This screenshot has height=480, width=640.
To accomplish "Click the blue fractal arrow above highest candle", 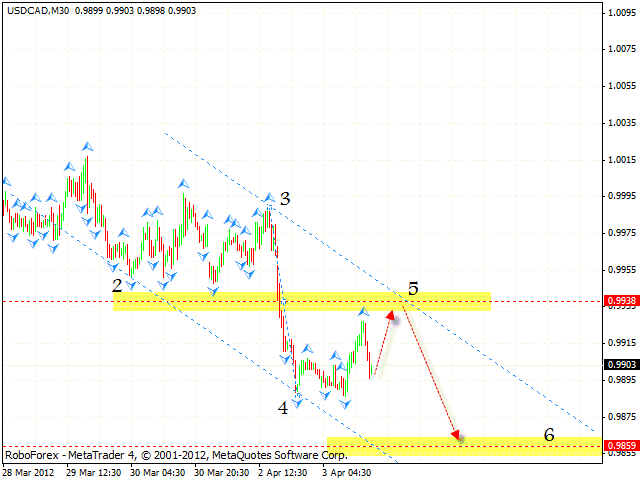I will click(87, 146).
